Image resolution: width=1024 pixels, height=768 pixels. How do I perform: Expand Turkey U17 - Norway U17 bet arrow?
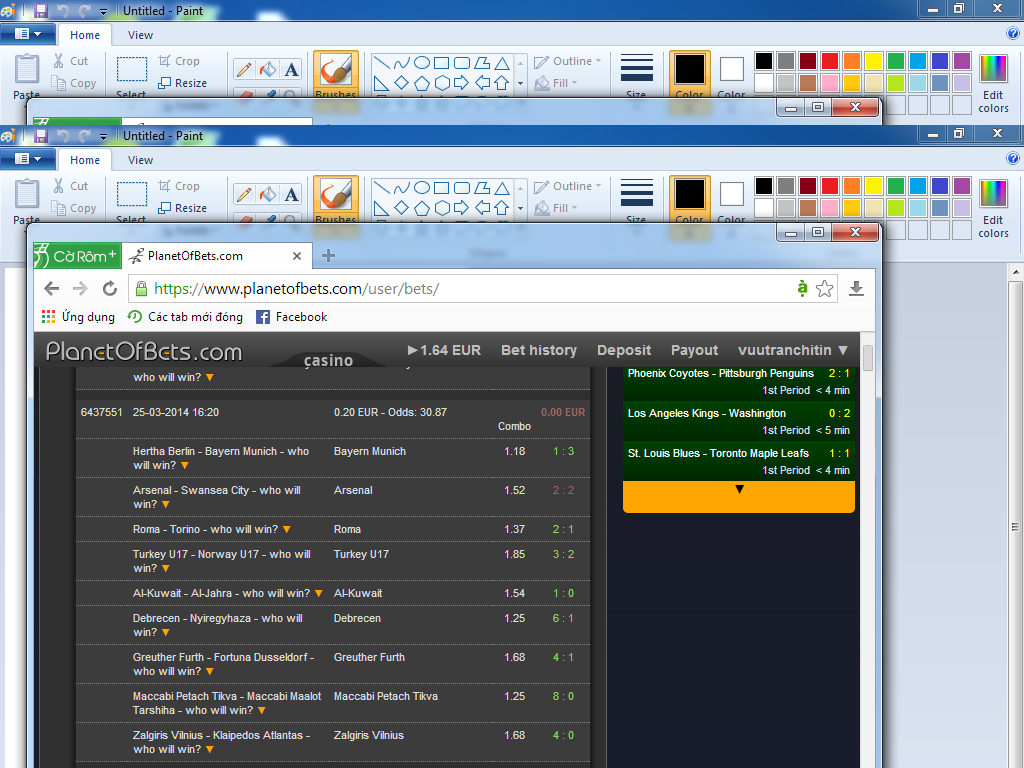click(x=166, y=569)
